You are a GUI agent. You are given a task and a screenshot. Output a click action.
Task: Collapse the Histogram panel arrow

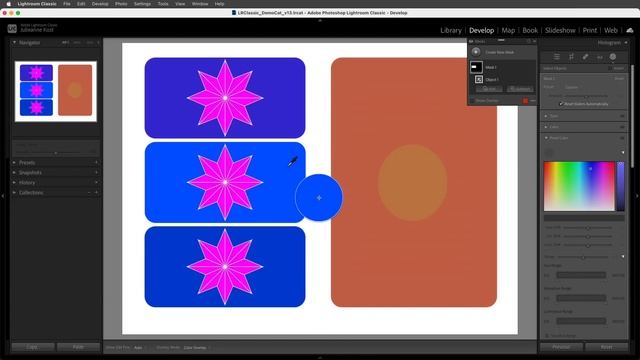pos(626,42)
